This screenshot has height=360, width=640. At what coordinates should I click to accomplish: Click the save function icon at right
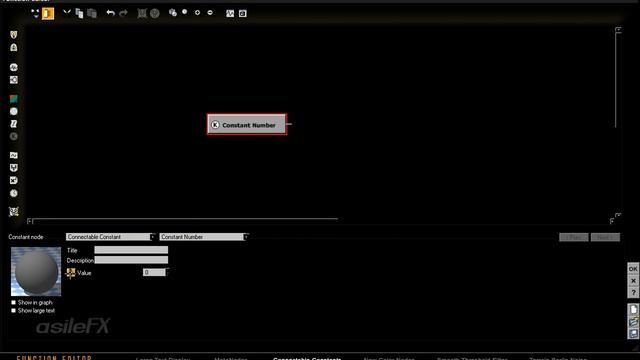pyautogui.click(x=633, y=333)
